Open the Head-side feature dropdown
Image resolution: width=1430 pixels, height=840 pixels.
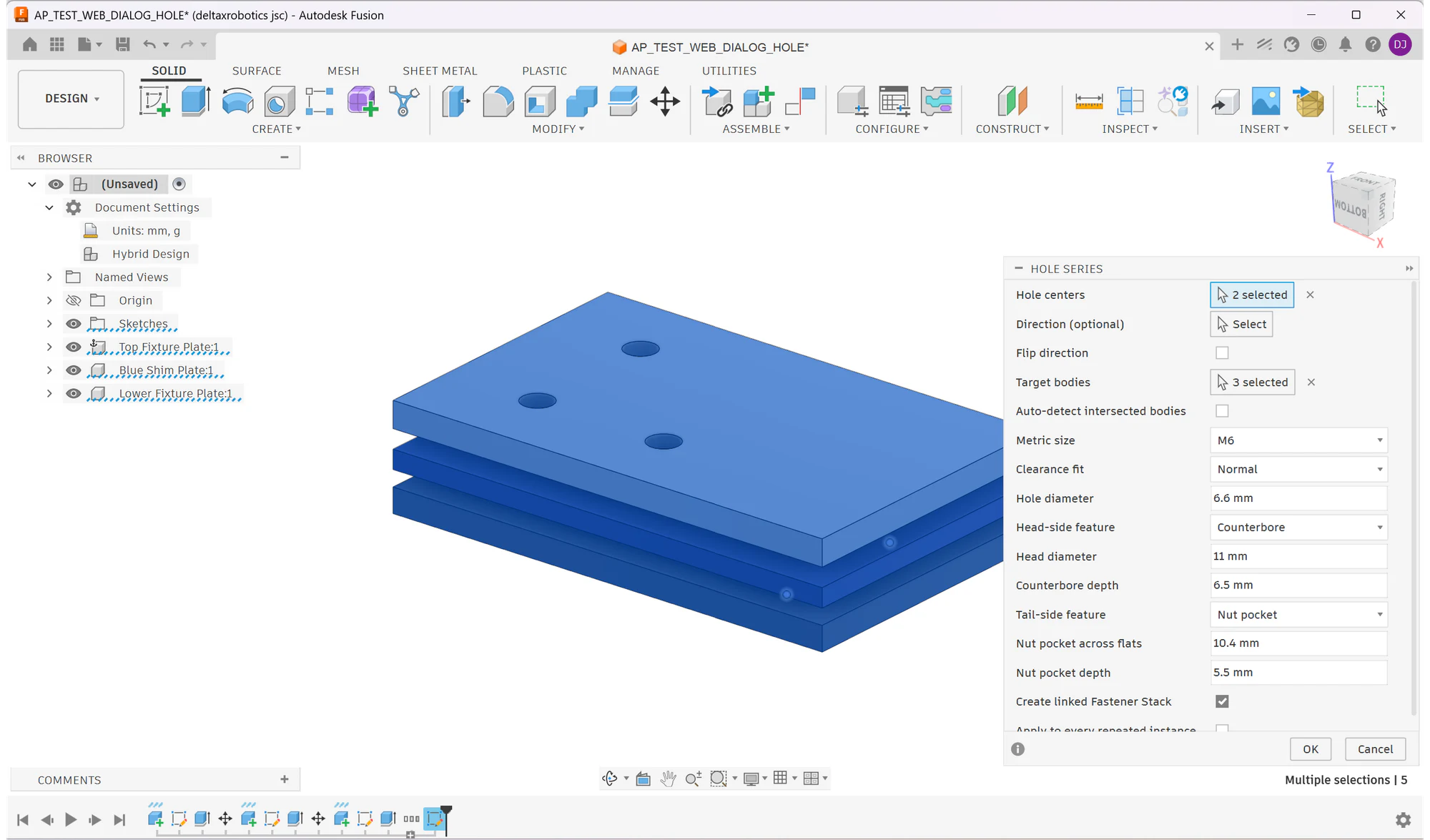1298,528
